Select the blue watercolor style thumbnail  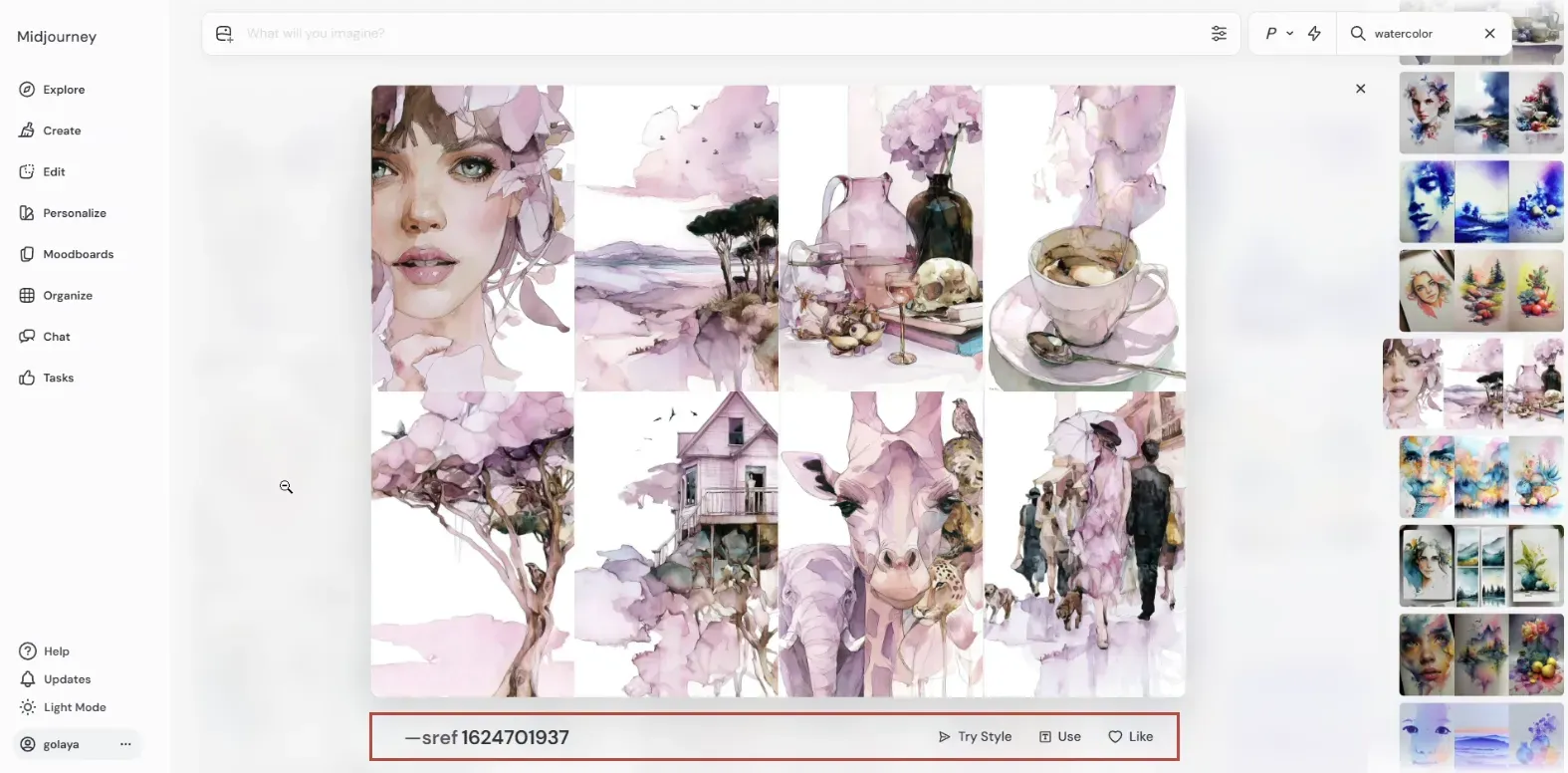coord(1480,202)
